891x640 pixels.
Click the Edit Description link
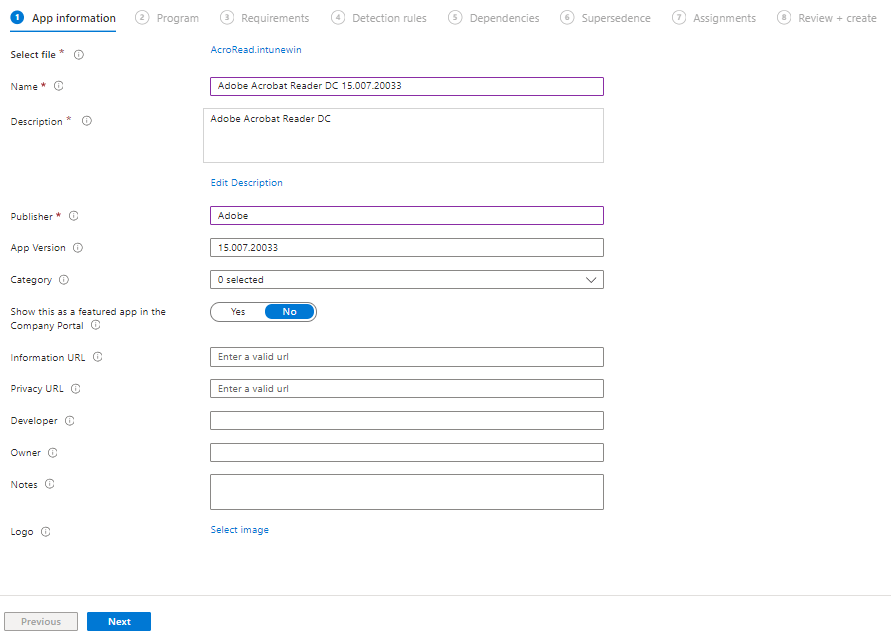click(x=246, y=183)
